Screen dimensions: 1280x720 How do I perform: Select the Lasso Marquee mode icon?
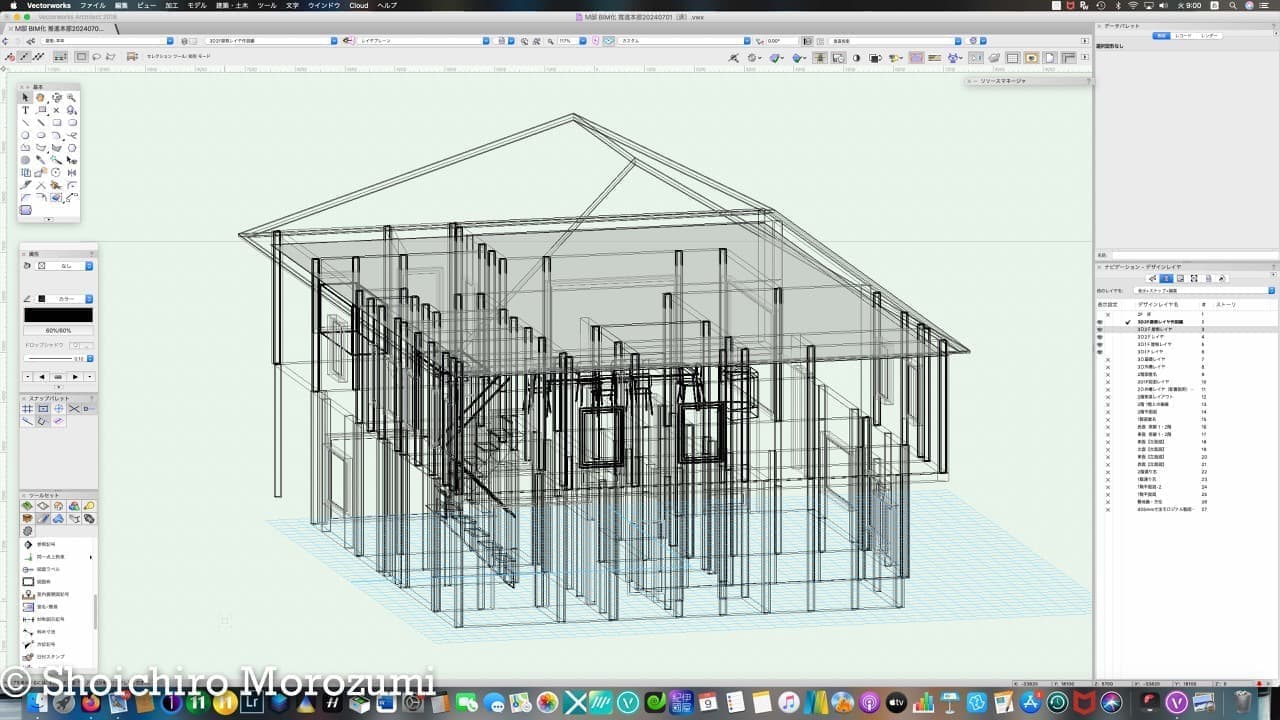pos(97,57)
